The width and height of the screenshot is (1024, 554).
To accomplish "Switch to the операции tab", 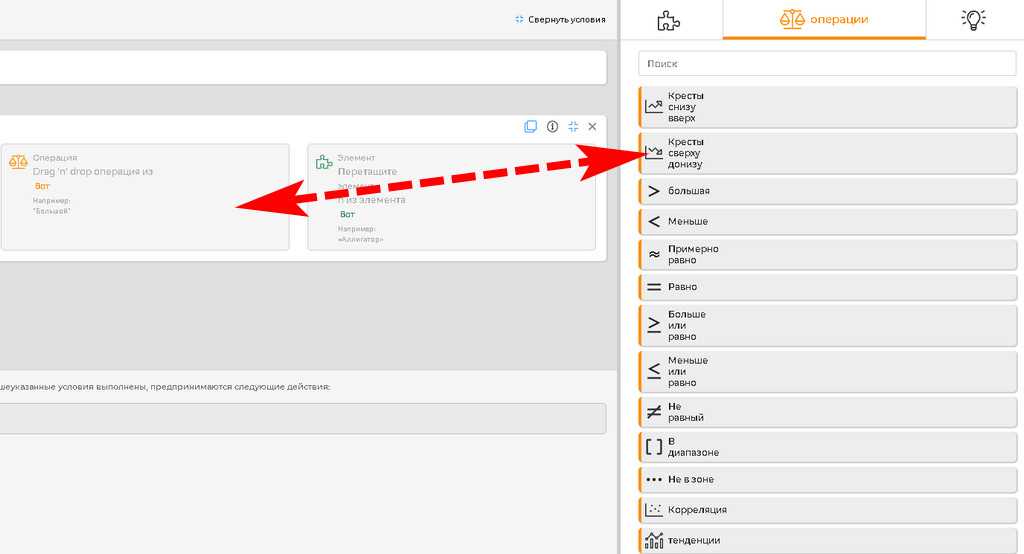I will point(824,20).
